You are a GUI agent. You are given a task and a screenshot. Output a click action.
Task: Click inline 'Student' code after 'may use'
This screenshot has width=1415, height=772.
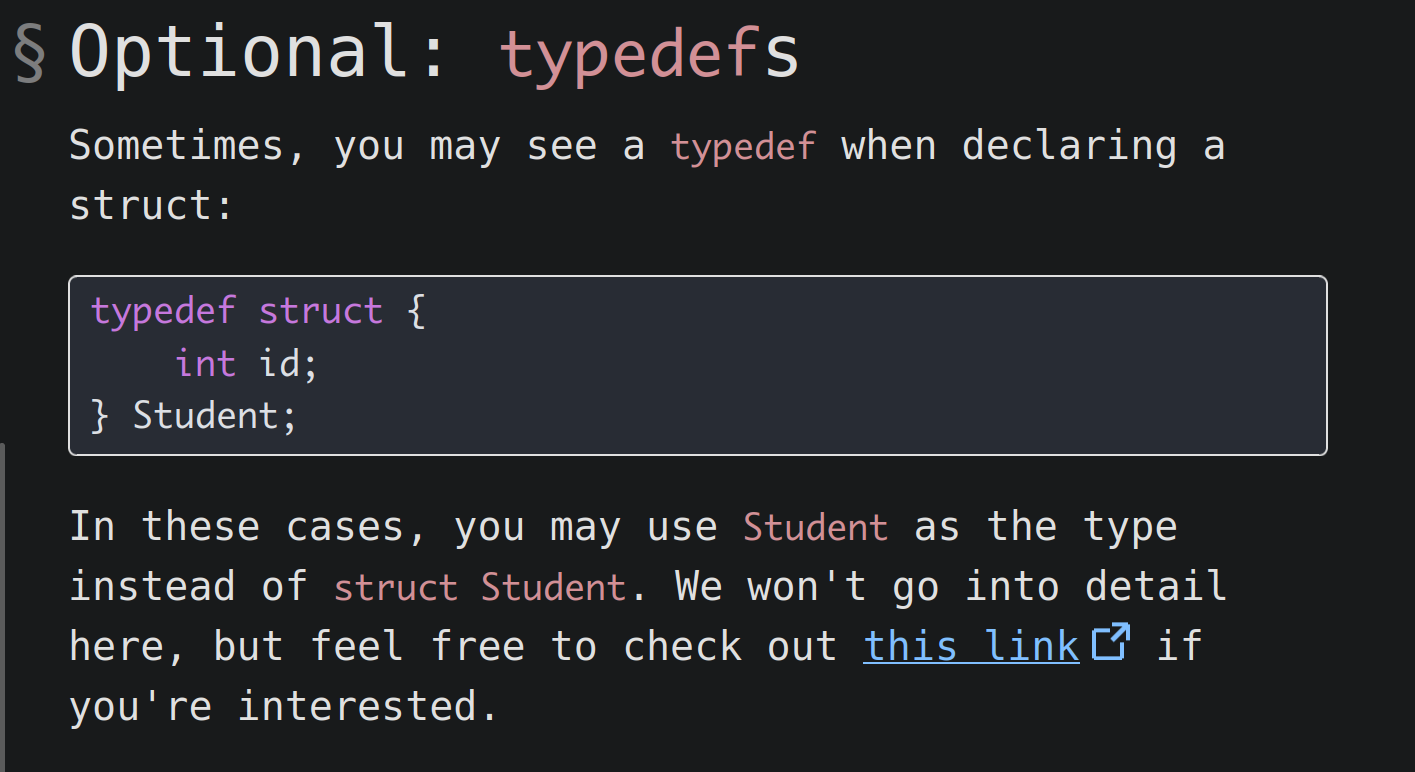(x=815, y=527)
